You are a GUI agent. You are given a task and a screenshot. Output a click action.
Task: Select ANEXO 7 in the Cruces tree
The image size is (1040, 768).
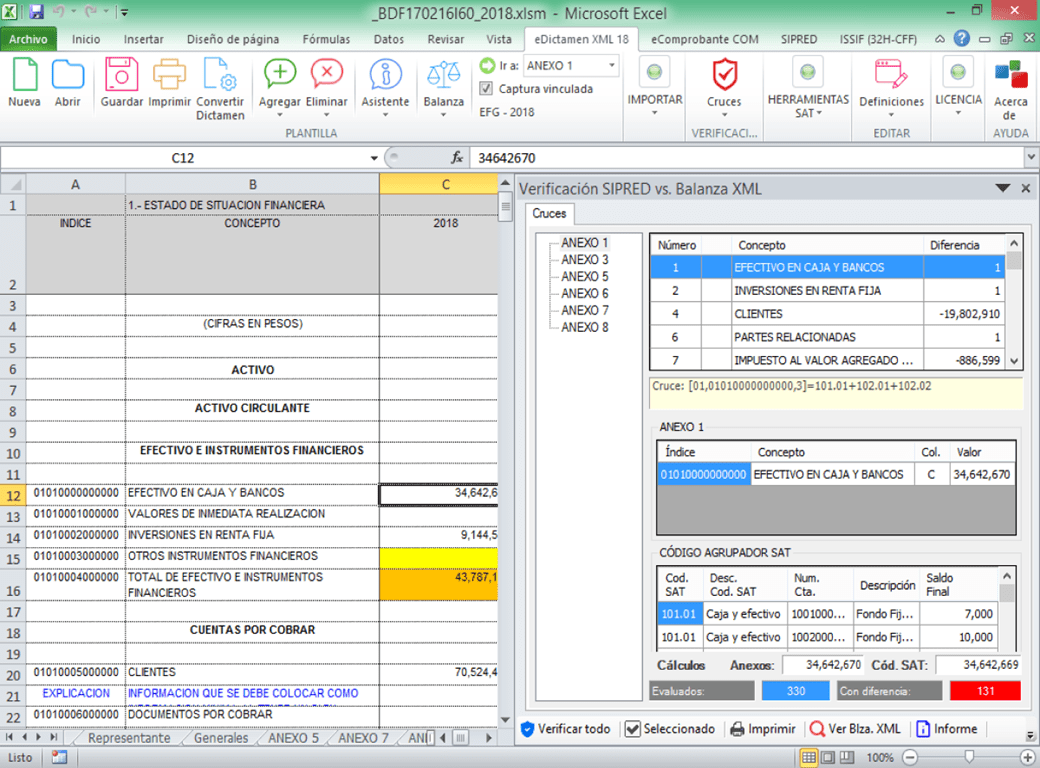584,310
